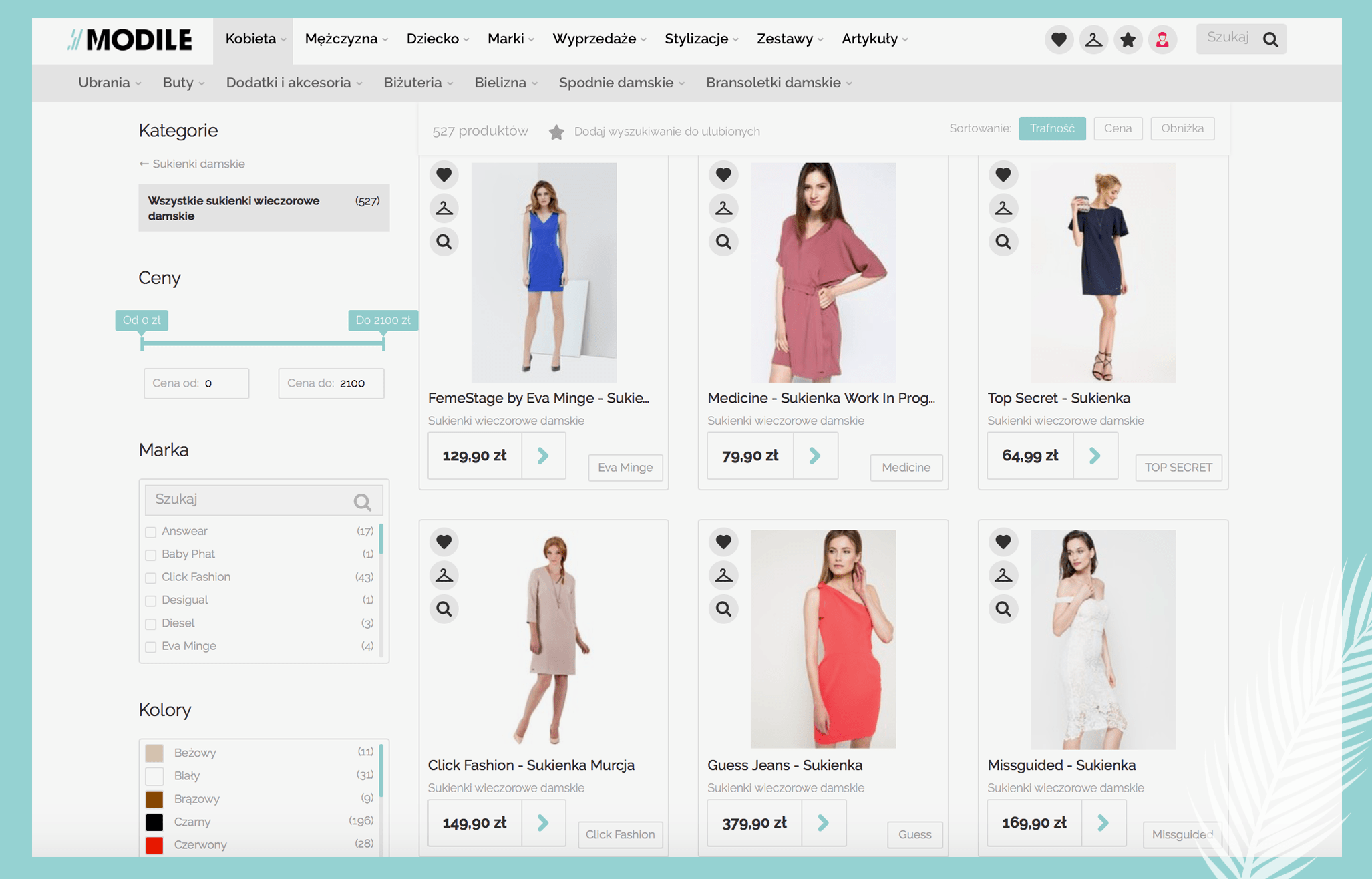Like the Missguided Sukienka

(x=1003, y=542)
